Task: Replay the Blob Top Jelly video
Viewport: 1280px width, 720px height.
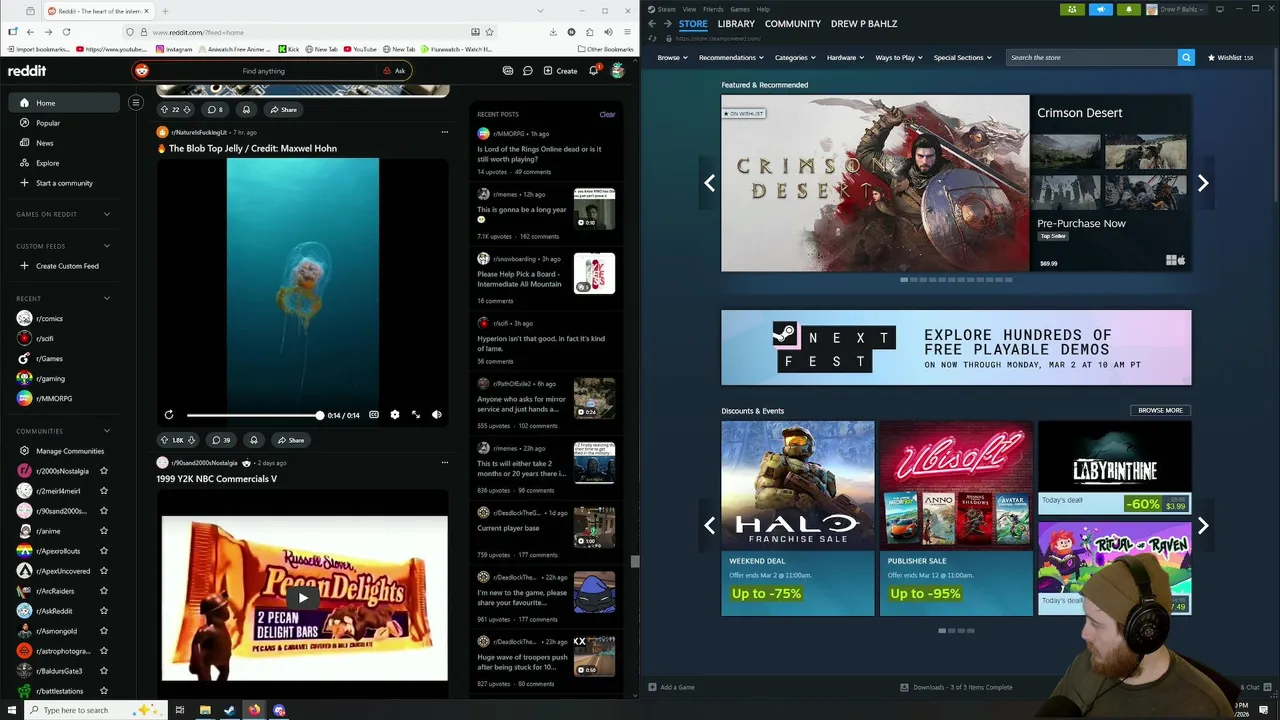Action: [x=169, y=415]
